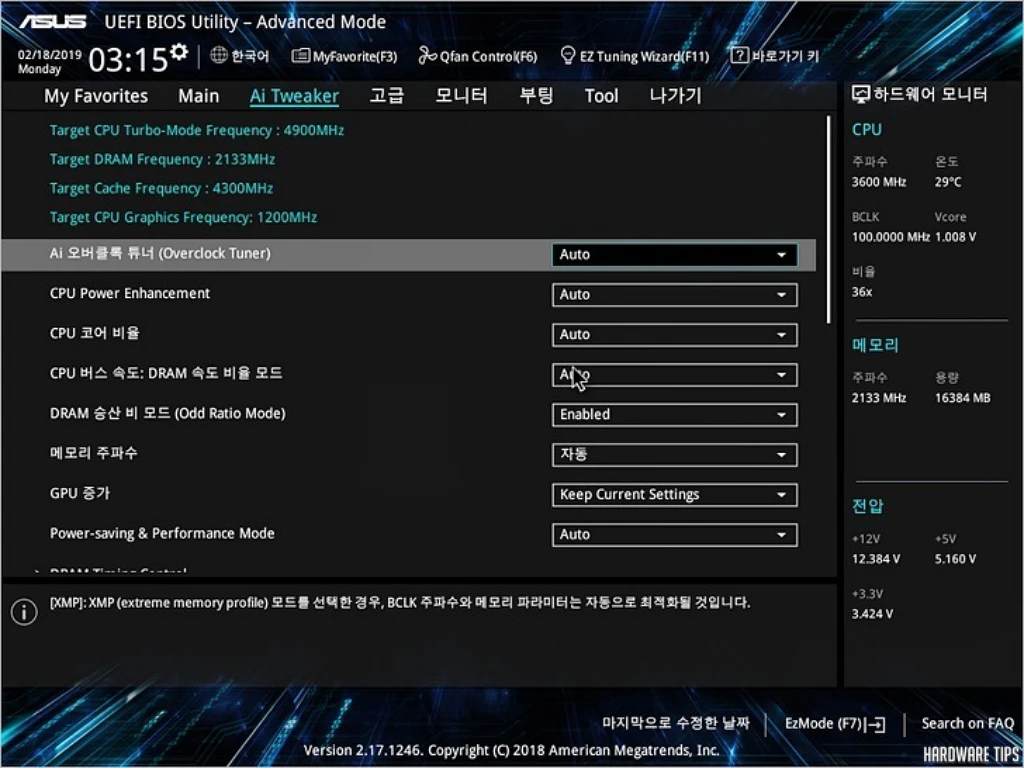This screenshot has height=768, width=1024.
Task: Click the globe language icon
Action: pyautogui.click(x=219, y=56)
